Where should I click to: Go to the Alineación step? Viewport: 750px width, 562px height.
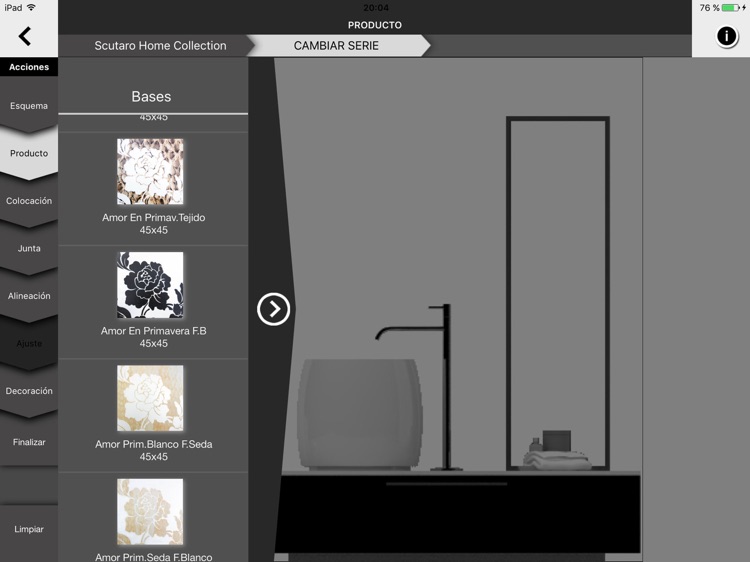[x=29, y=296]
